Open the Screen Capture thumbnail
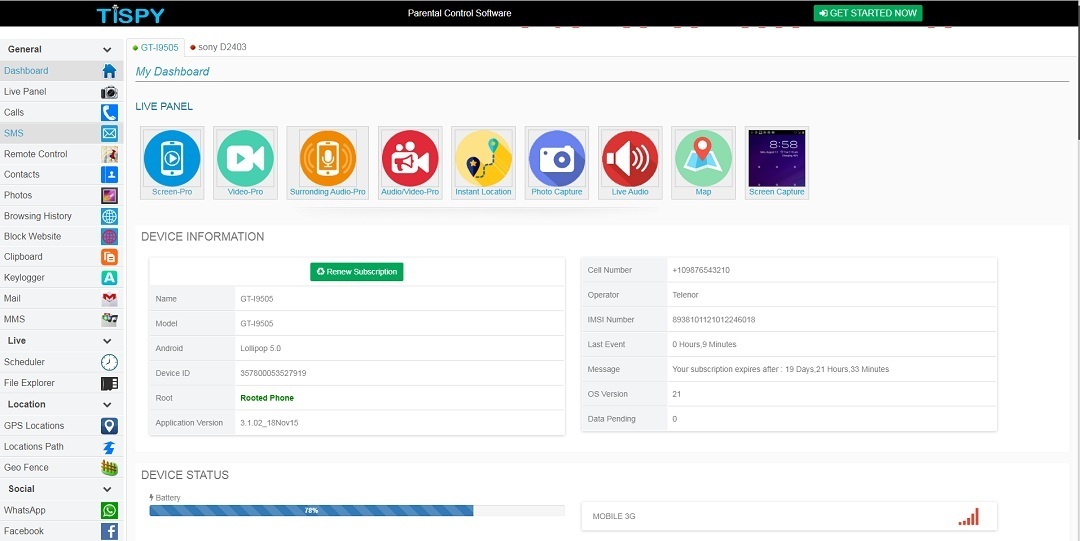 coord(776,159)
